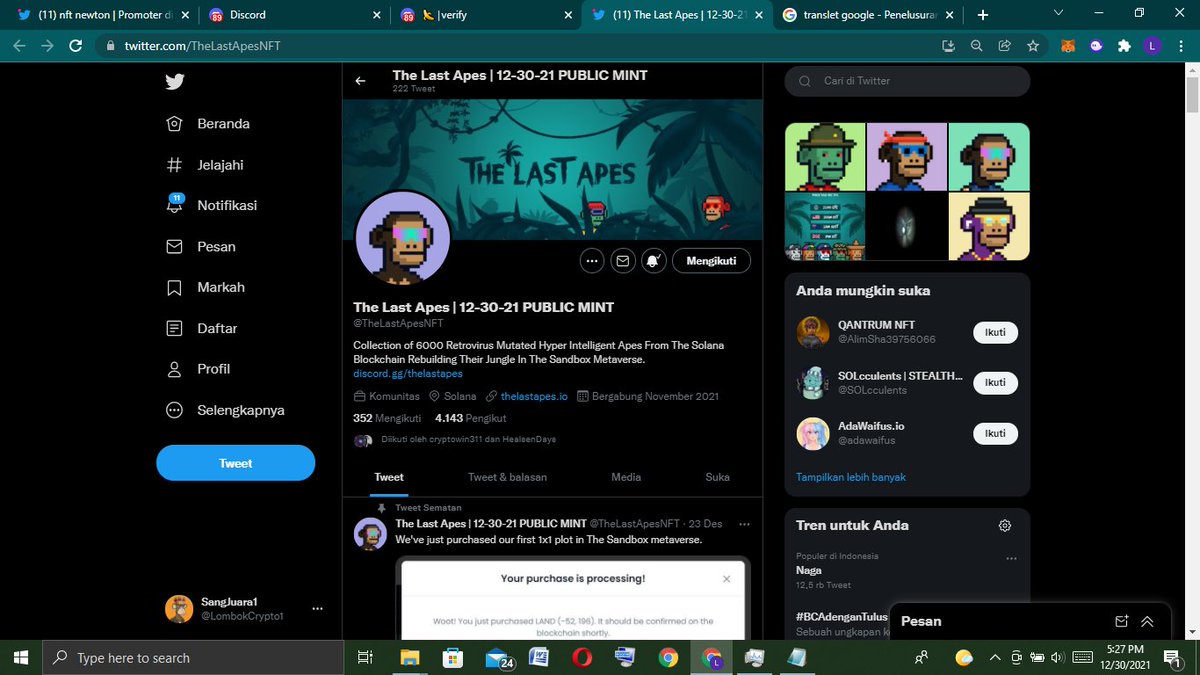Screen dimensions: 1200x675
Task: Open the Last Apes profile avatar
Action: (x=403, y=237)
